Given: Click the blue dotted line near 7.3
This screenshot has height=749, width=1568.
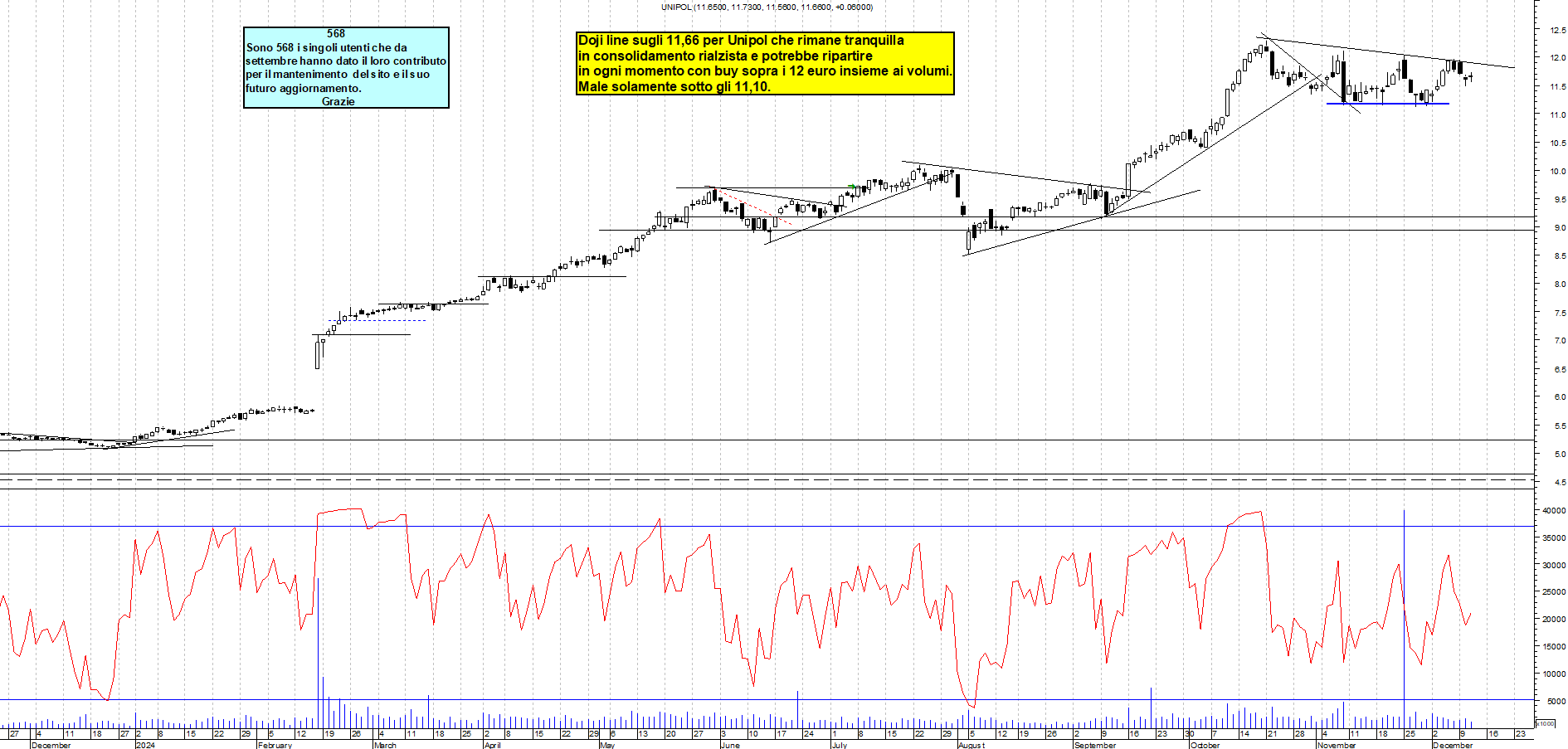Looking at the screenshot, I should pos(377,320).
